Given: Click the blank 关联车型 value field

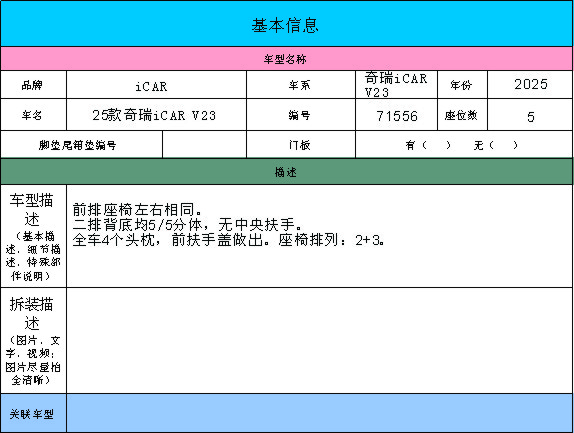Looking at the screenshot, I should pyautogui.click(x=320, y=413).
